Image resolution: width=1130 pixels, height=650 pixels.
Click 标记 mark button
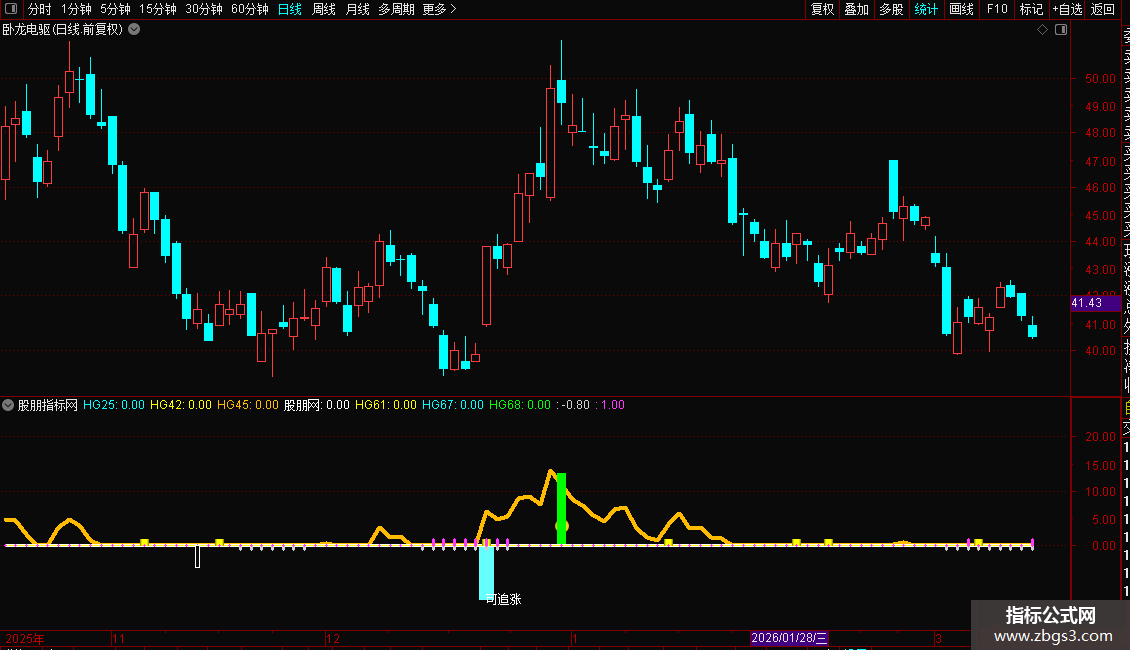tap(1031, 9)
